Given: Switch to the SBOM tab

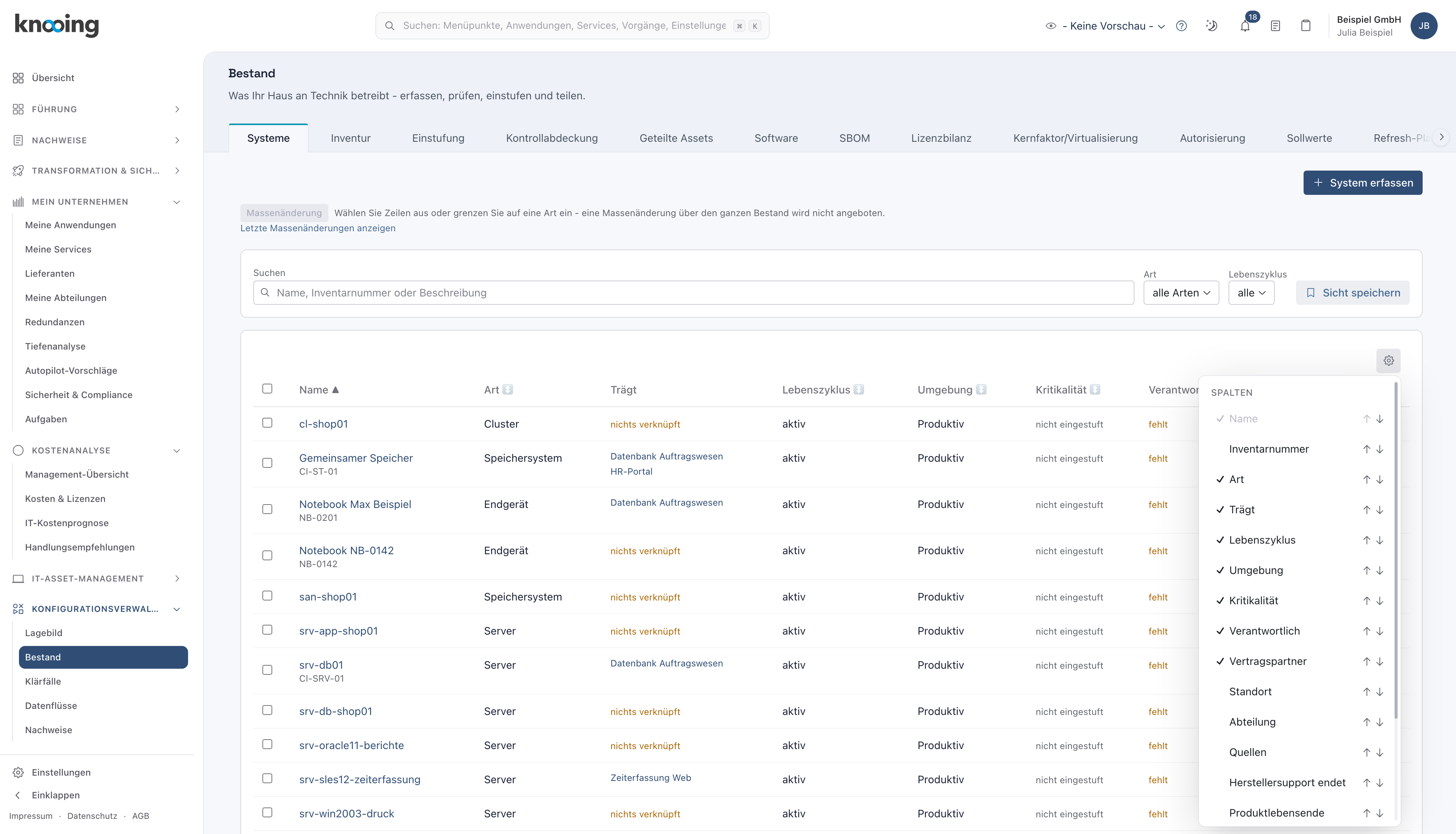Looking at the screenshot, I should tap(854, 138).
